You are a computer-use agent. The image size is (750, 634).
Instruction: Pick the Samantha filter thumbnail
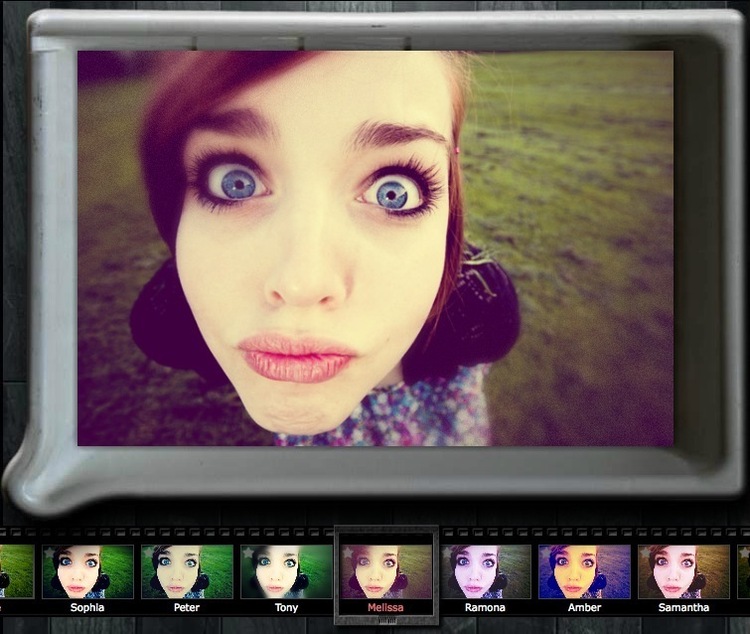pyautogui.click(x=684, y=572)
